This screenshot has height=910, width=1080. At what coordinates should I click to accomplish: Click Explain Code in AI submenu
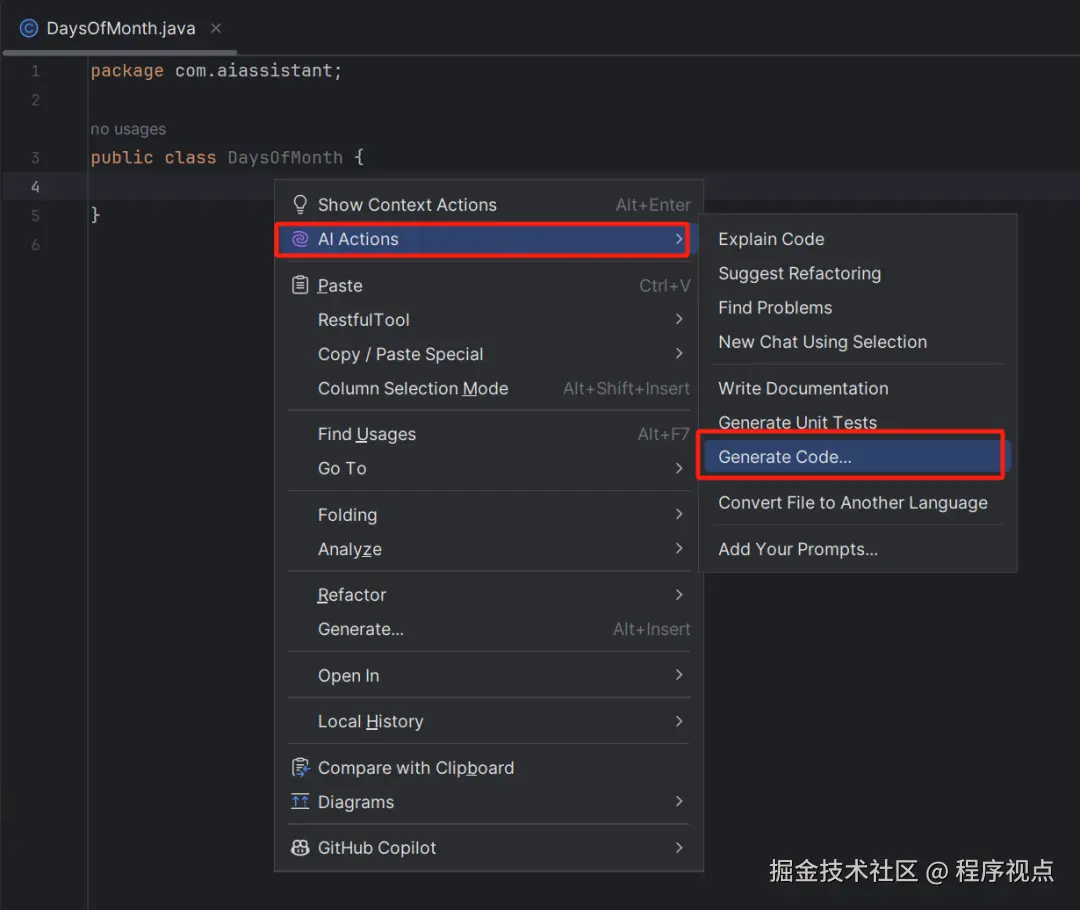[x=858, y=239]
